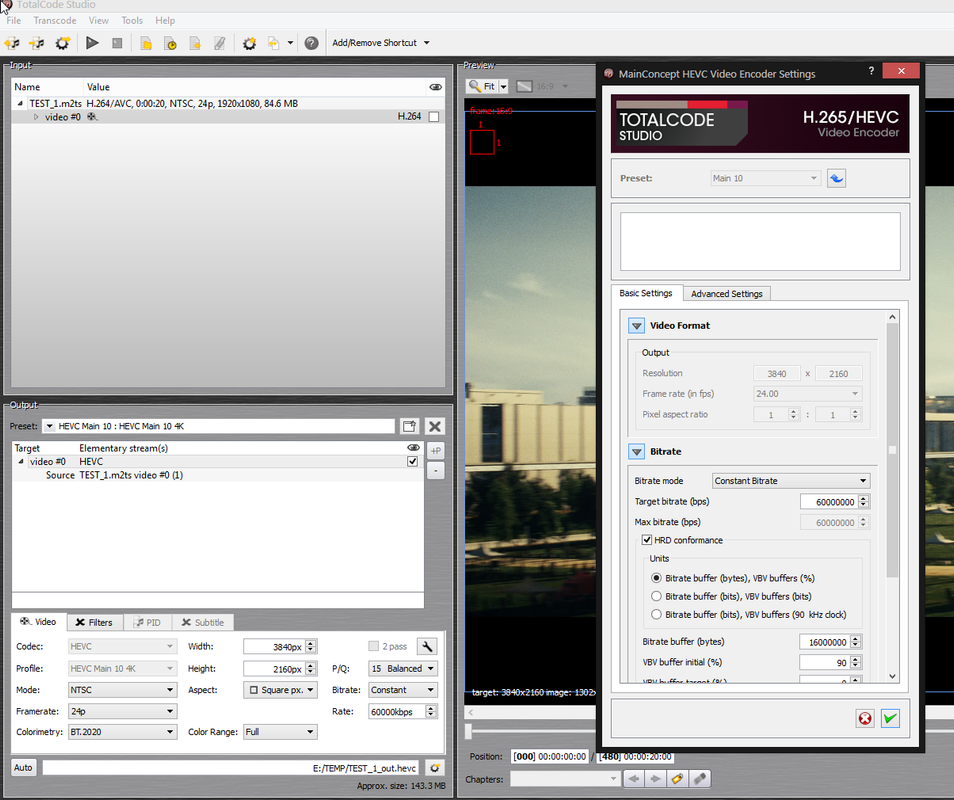Screen dimensions: 954x800
Task: Go to previous chapter arrow
Action: tap(634, 779)
